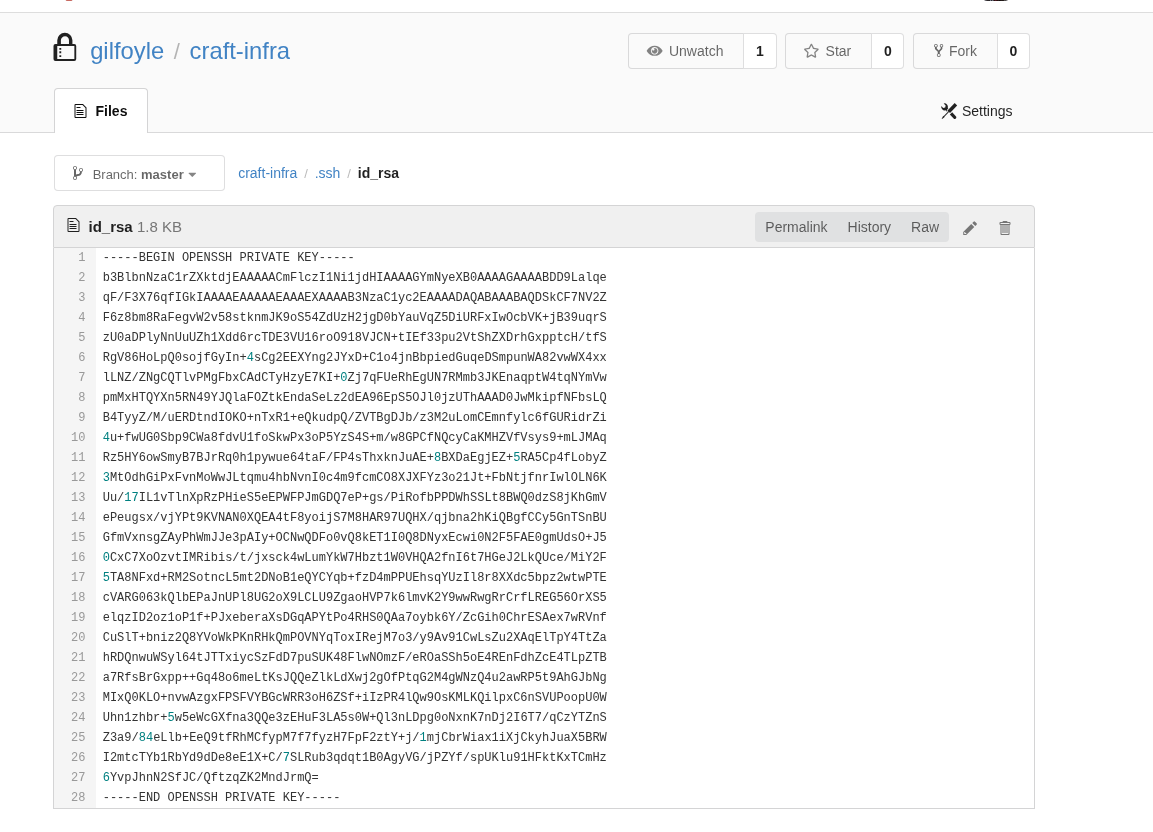This screenshot has height=832, width=1153.
Task: Click the line starting with 6YvpJhnN2SfJC
Action: tap(210, 778)
